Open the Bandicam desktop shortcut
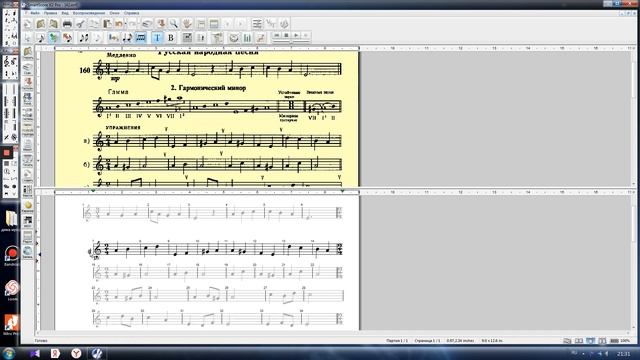This screenshot has height=360, width=640. point(11,256)
